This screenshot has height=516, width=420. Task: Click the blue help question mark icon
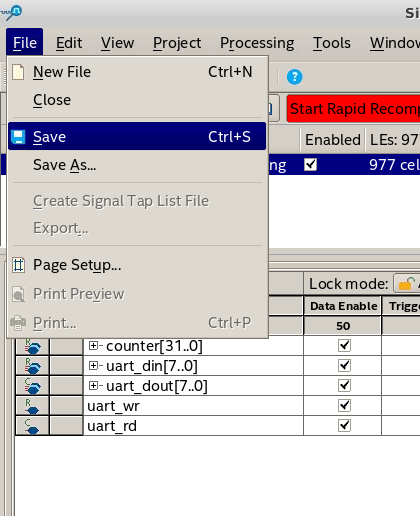tap(294, 77)
